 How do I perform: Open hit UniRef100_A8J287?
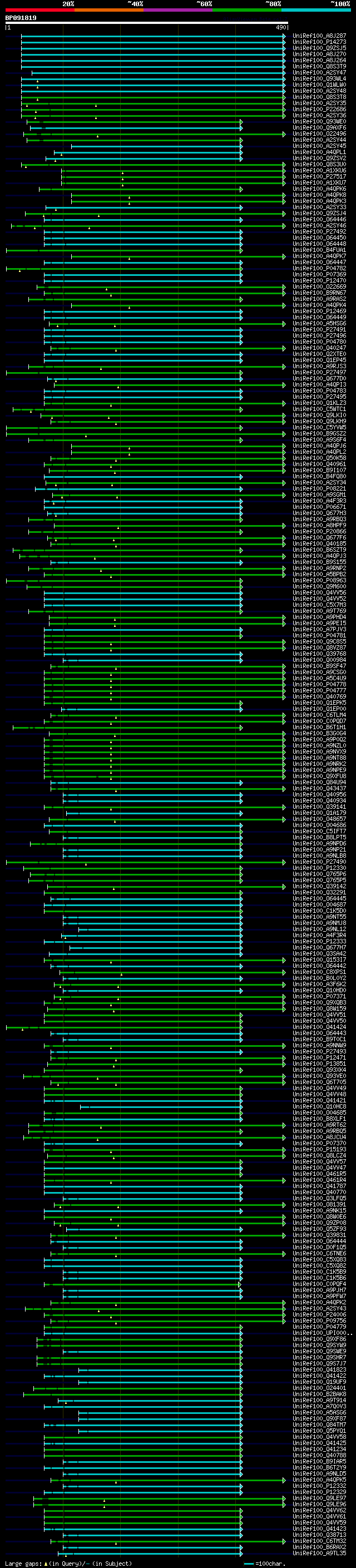pos(319,36)
